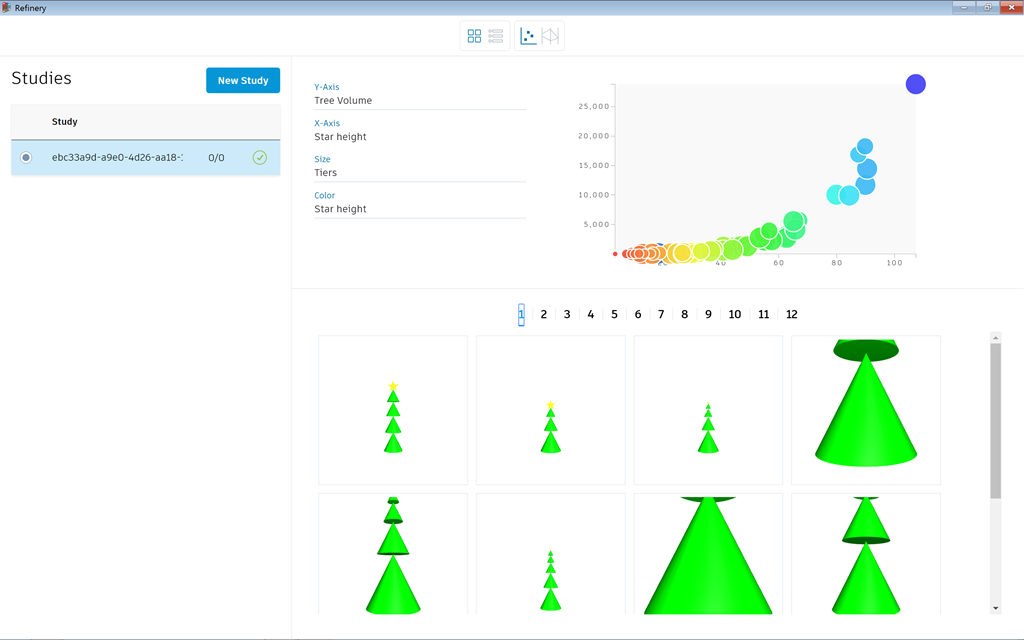Click the thumbnail scrollbar down arrow
This screenshot has height=640, width=1024.
(x=995, y=608)
